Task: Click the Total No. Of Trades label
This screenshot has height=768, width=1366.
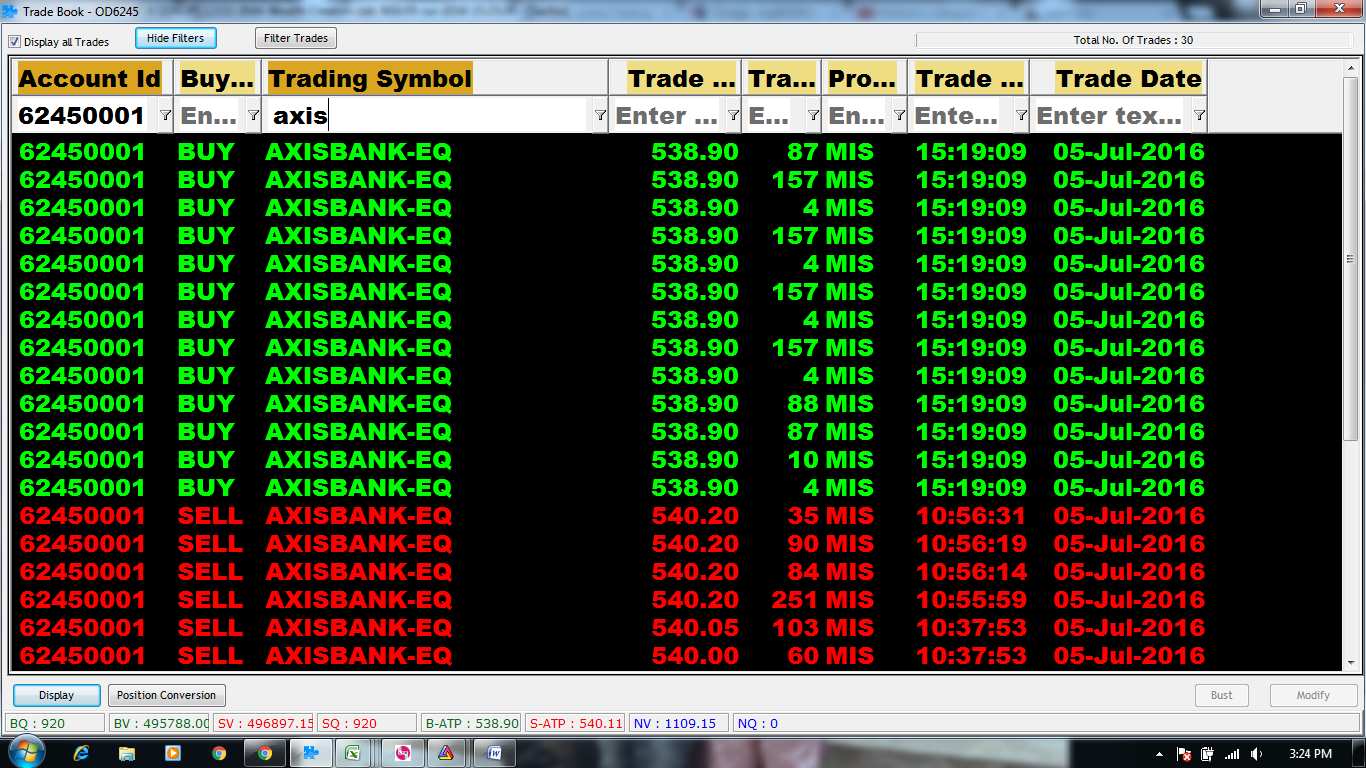Action: 1133,40
